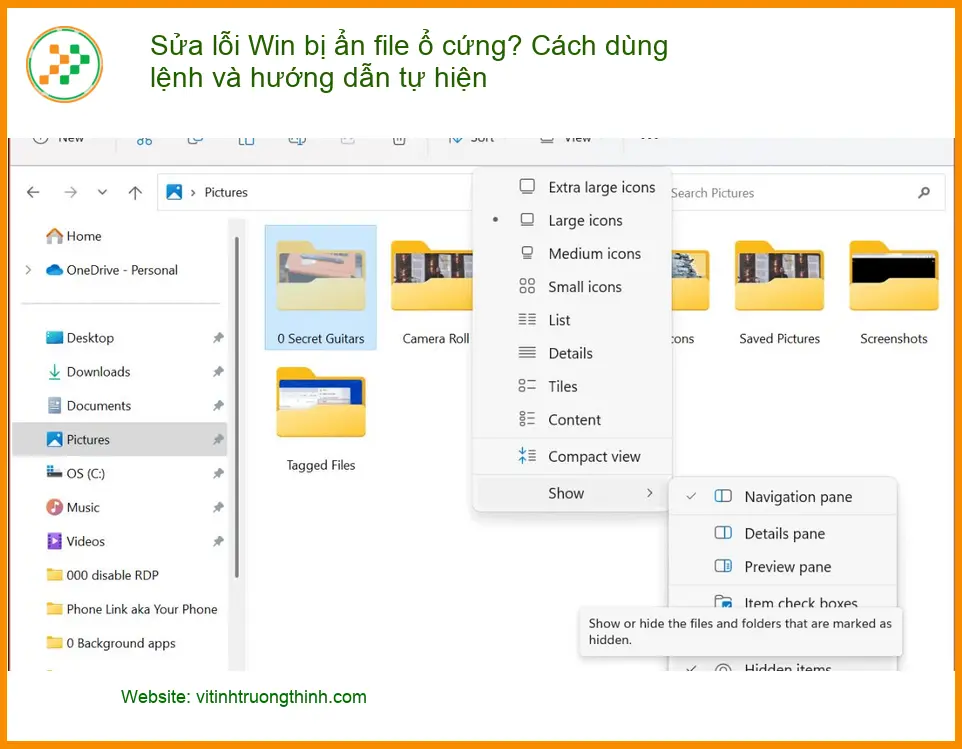
Task: Open OS (C:) drive in sidebar
Action: pos(75,474)
